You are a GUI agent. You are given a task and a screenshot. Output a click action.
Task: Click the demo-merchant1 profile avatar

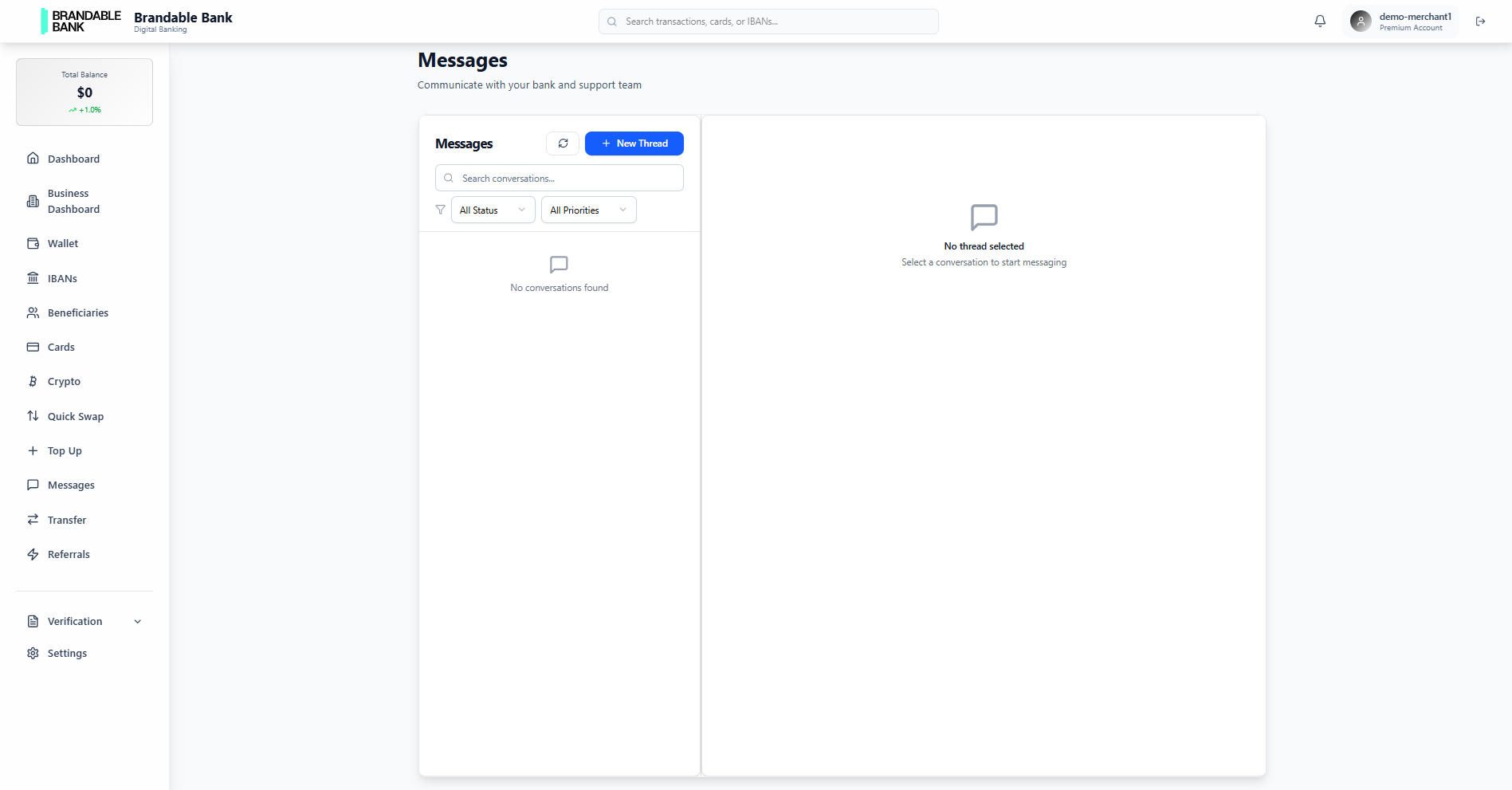[x=1361, y=21]
